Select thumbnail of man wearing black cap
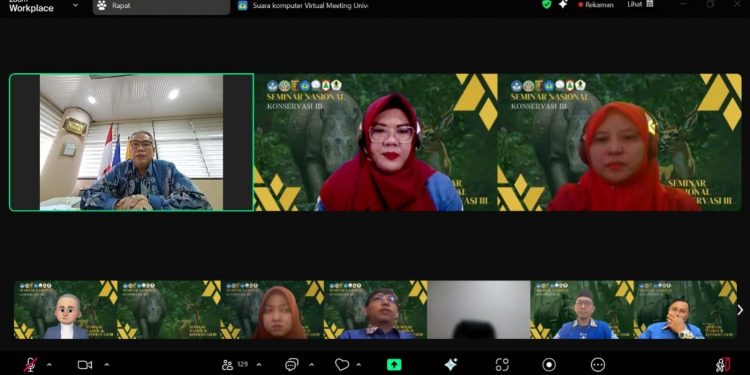Image resolution: width=750 pixels, height=375 pixels. pos(582,309)
